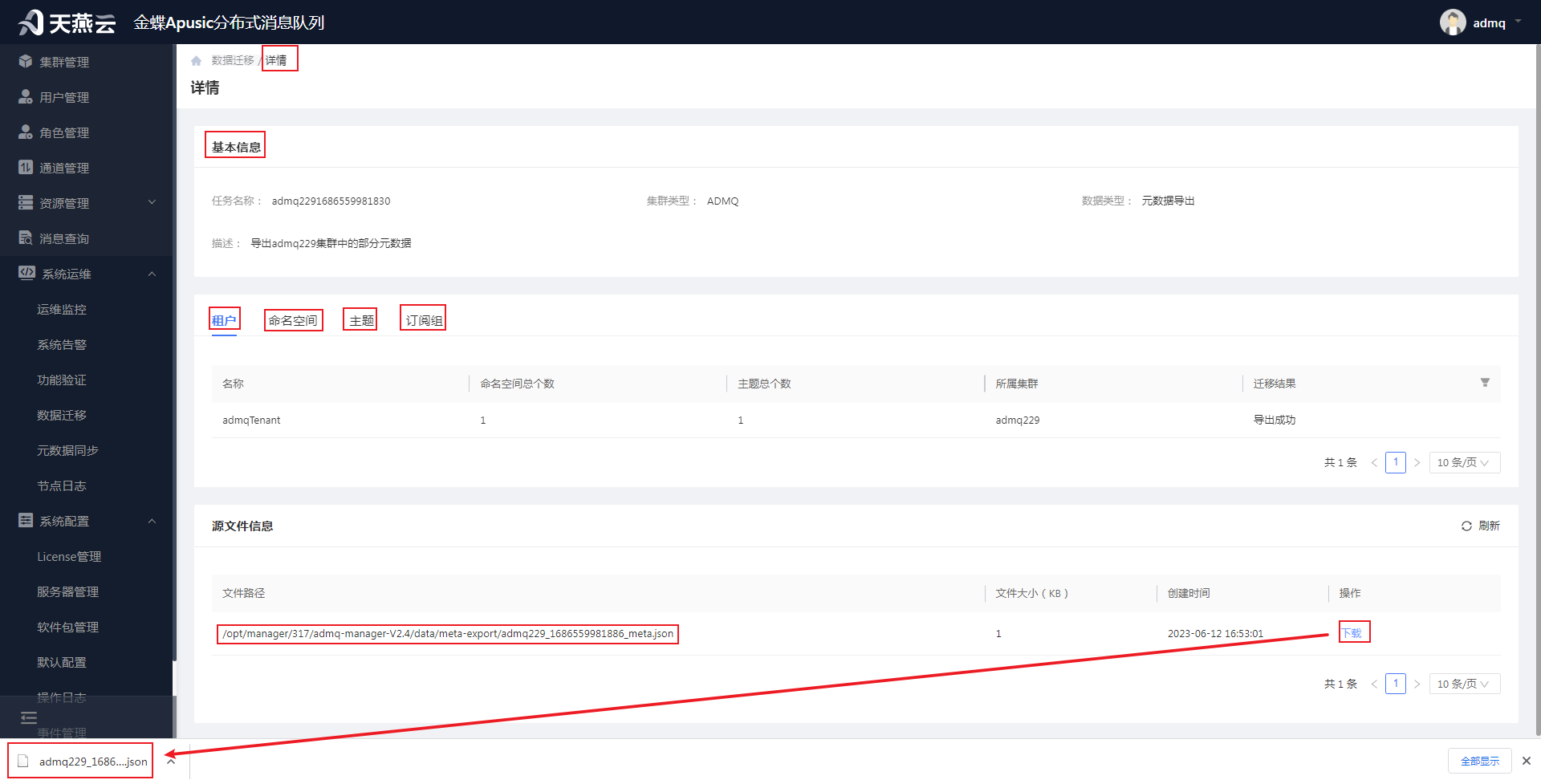1541x784 pixels.
Task: Click the page vertical scrollbar
Action: point(1537,391)
